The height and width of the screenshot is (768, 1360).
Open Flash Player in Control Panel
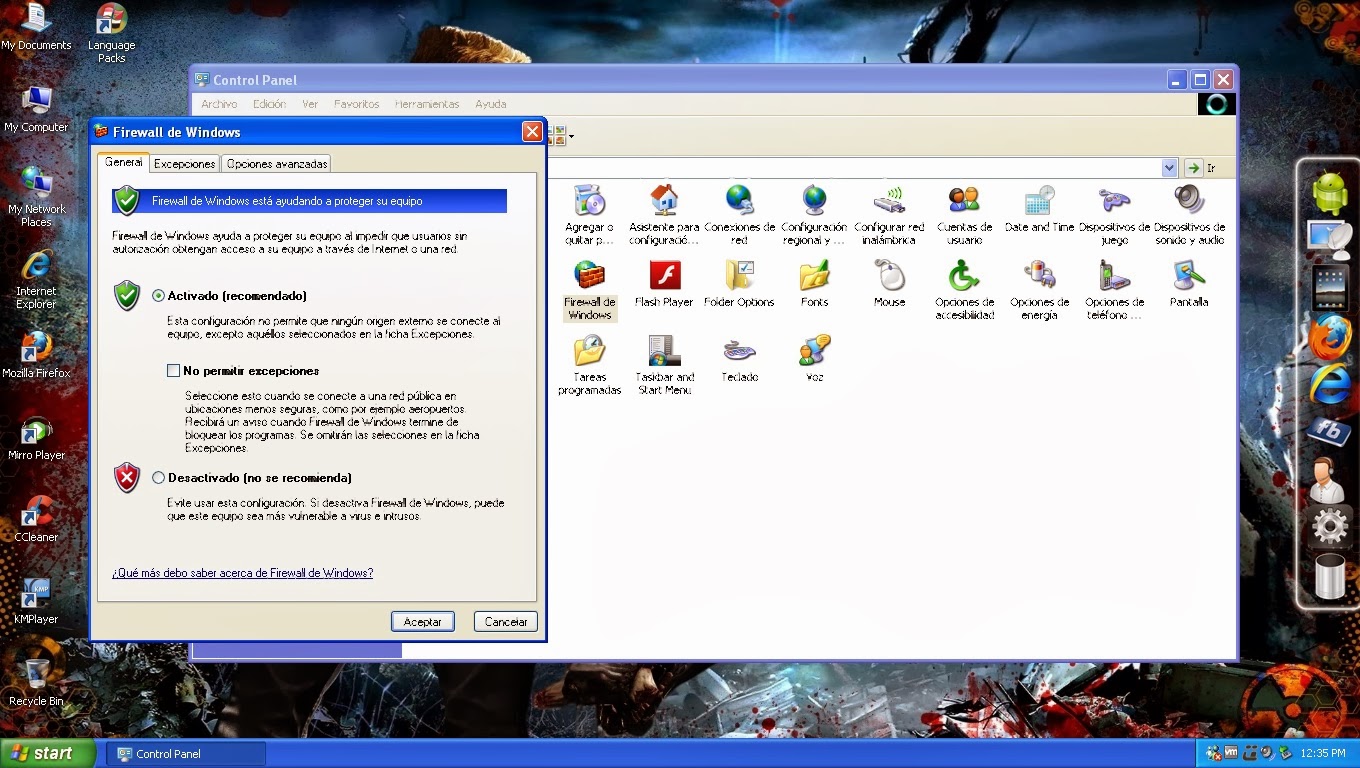664,283
